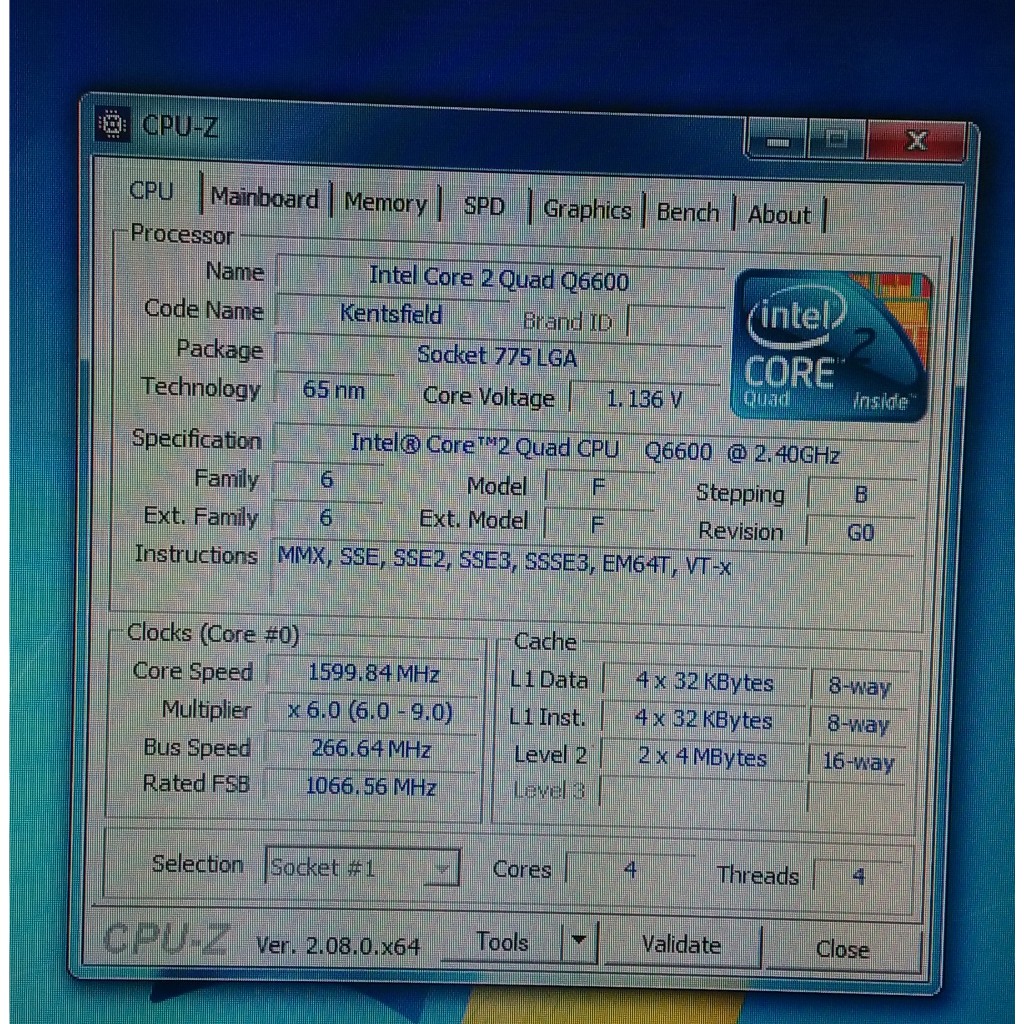The width and height of the screenshot is (1024, 1024).
Task: Click the Kentsfield code name value
Action: 391,313
